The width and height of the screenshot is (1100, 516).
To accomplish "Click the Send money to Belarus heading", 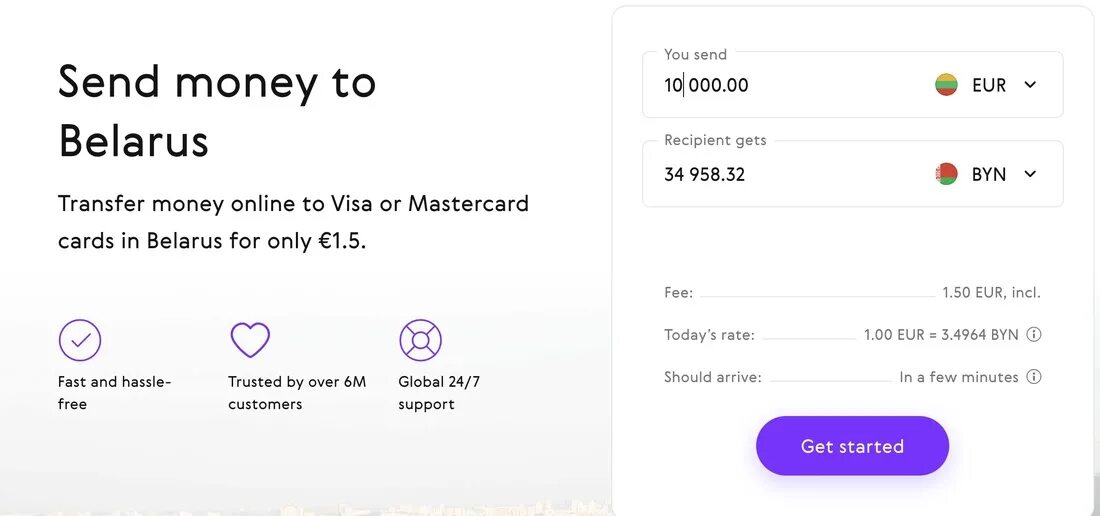I will (x=217, y=110).
